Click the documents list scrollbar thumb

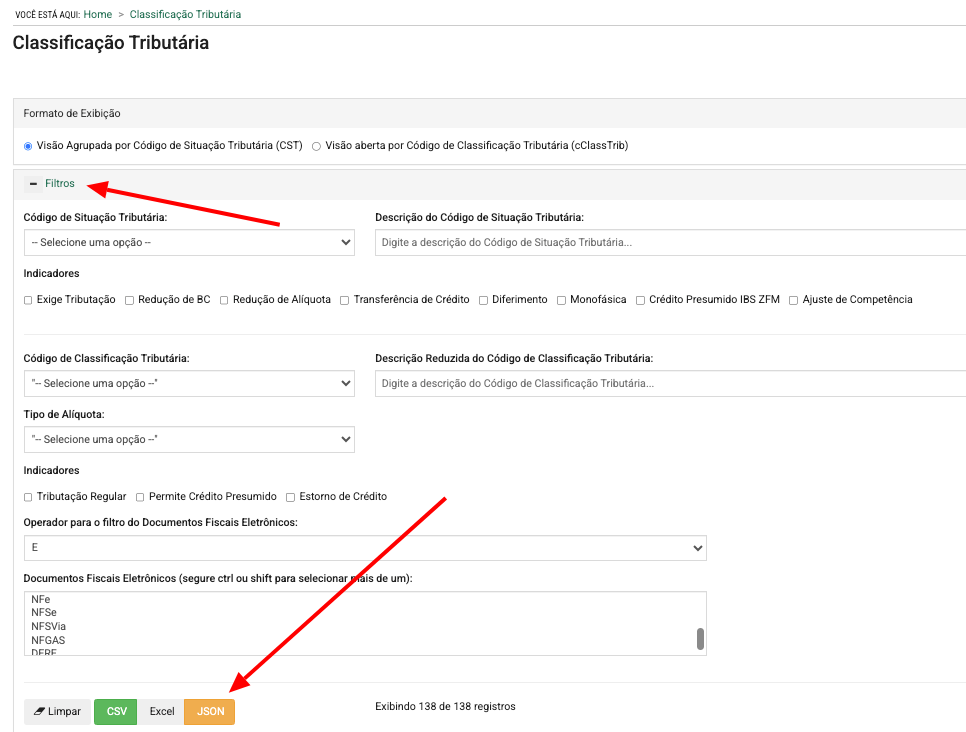click(x=700, y=639)
